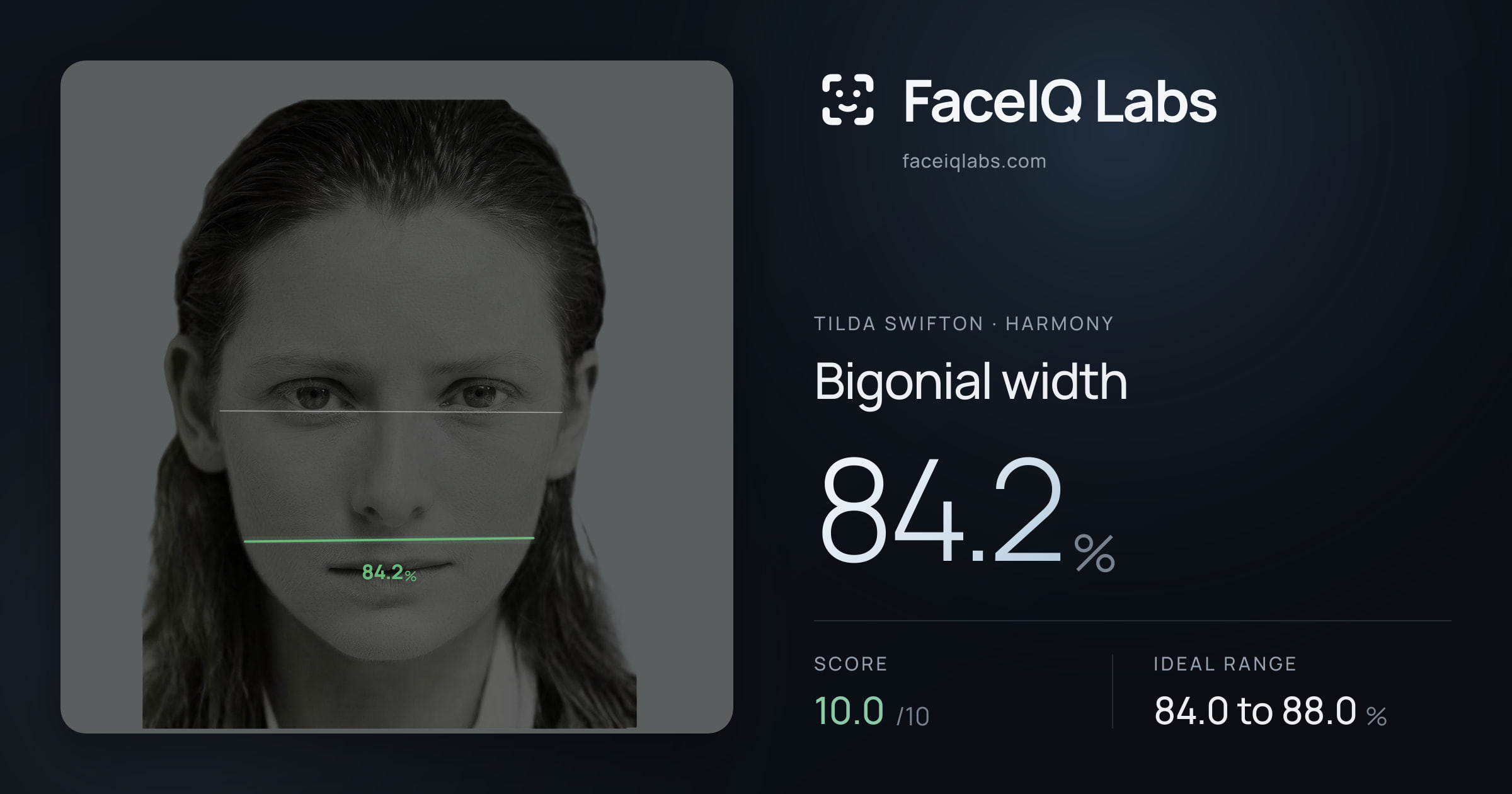1512x794 pixels.
Task: Click the FaceIQ Labs brand title
Action: tap(1060, 101)
